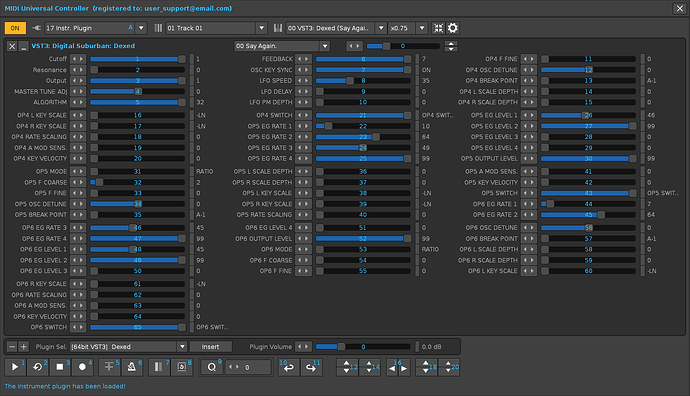Click arrow stepper for Cutoff

pyautogui.click(x=78, y=59)
